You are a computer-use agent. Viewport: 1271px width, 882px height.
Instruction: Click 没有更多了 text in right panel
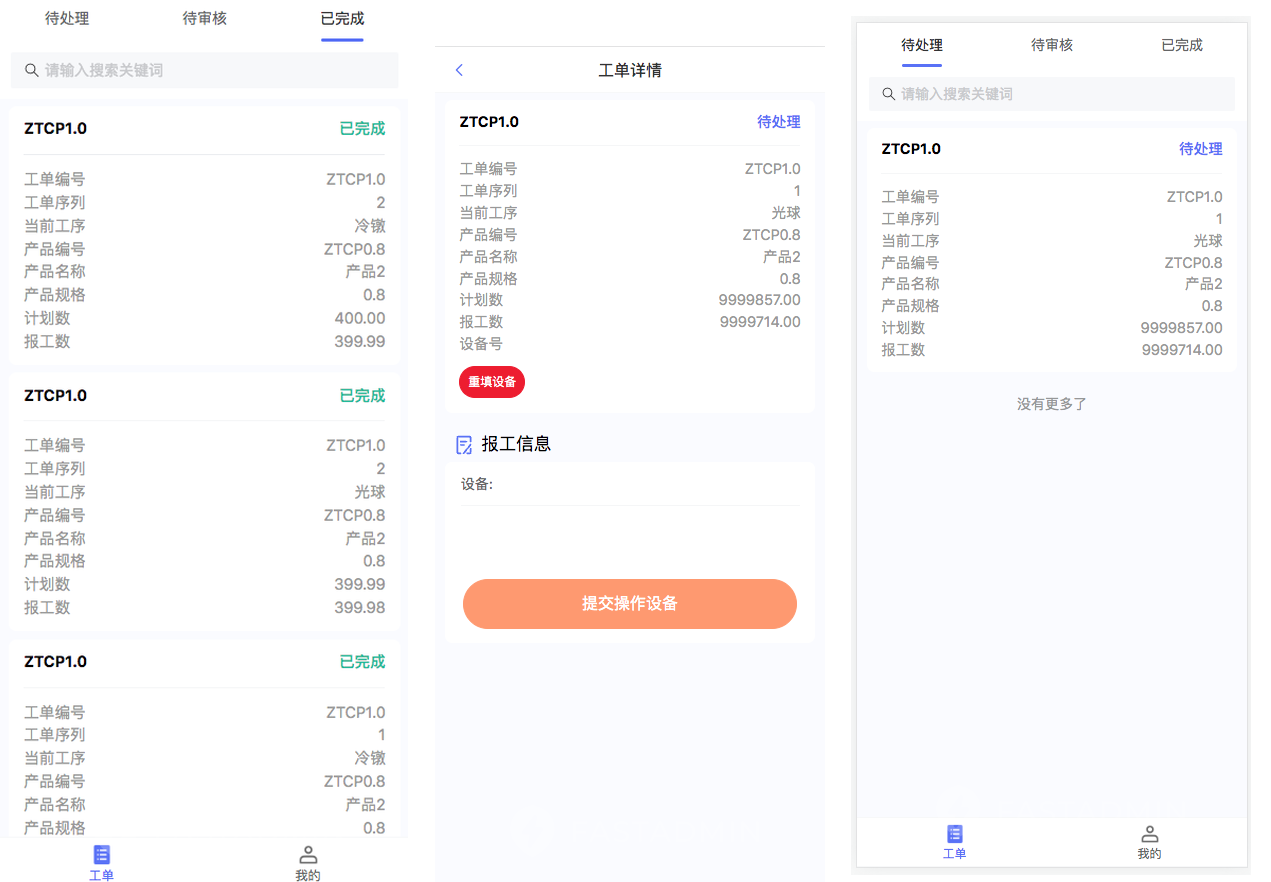tap(1052, 404)
